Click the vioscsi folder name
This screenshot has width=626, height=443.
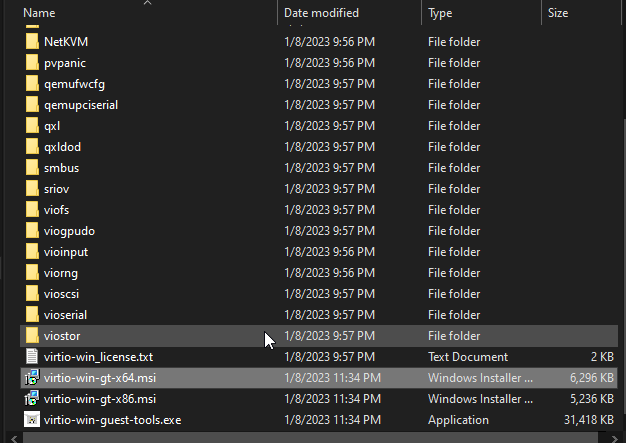pos(61,294)
